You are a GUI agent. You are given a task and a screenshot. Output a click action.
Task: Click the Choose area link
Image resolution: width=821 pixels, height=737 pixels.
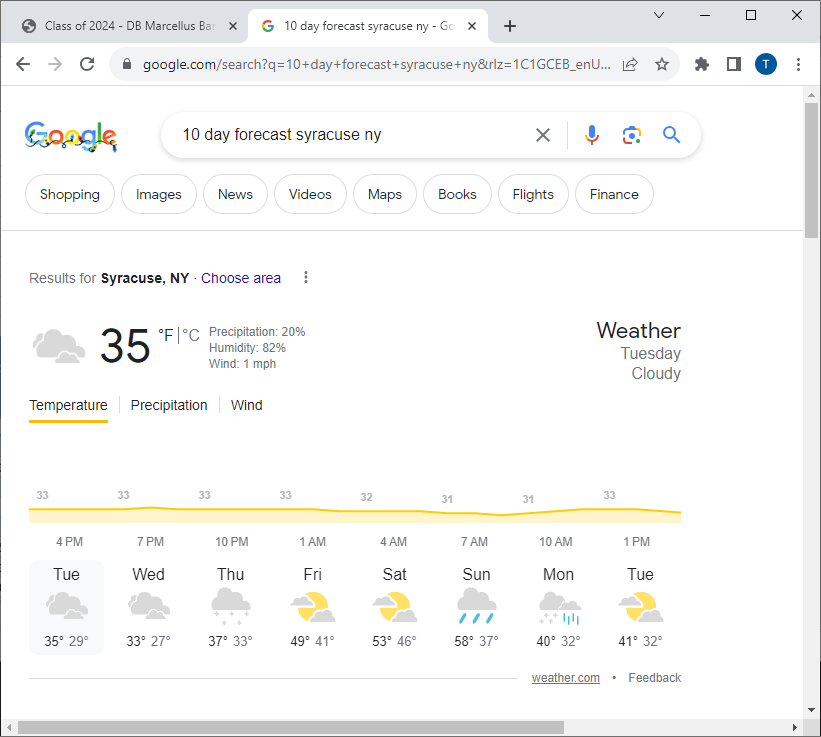[240, 278]
